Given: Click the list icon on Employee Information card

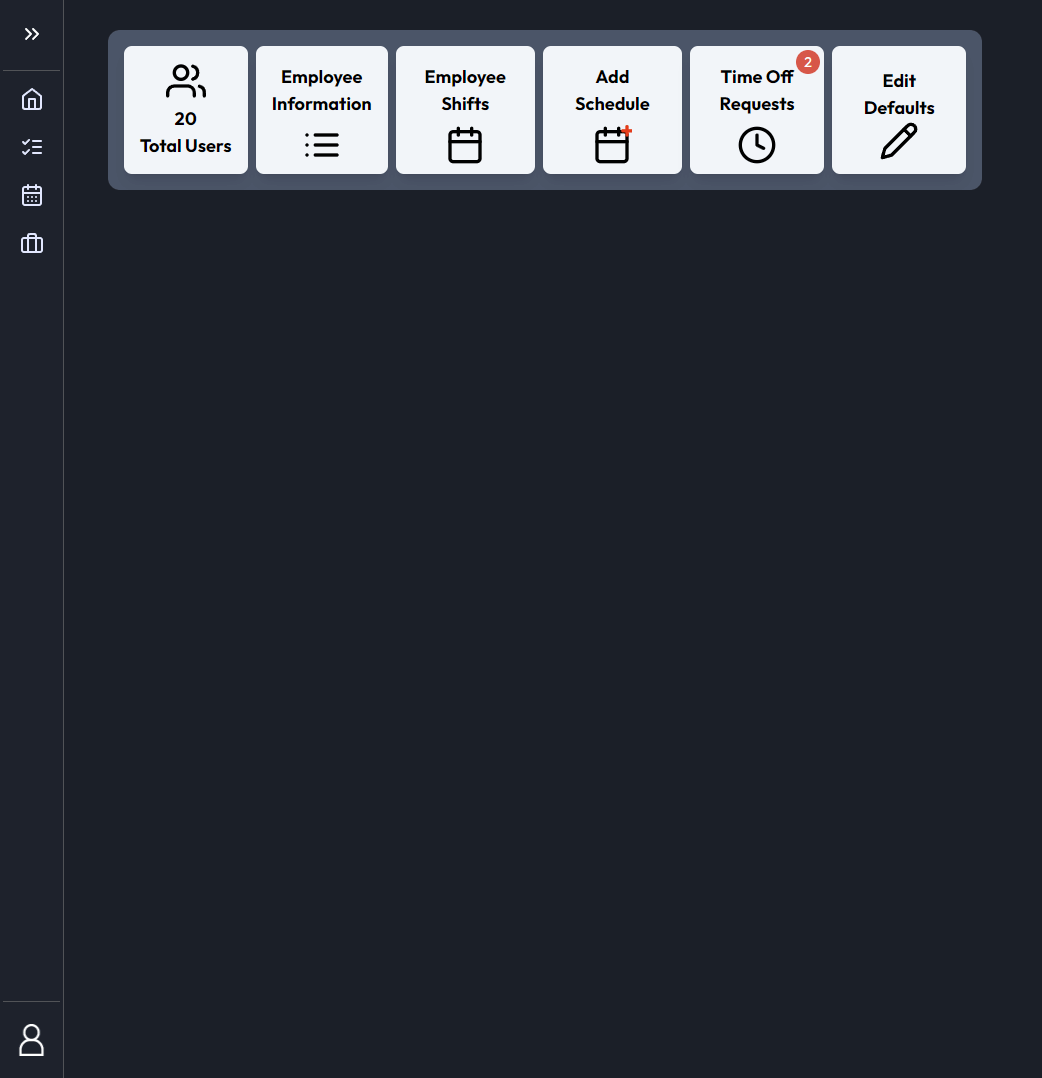Looking at the screenshot, I should pyautogui.click(x=321, y=144).
